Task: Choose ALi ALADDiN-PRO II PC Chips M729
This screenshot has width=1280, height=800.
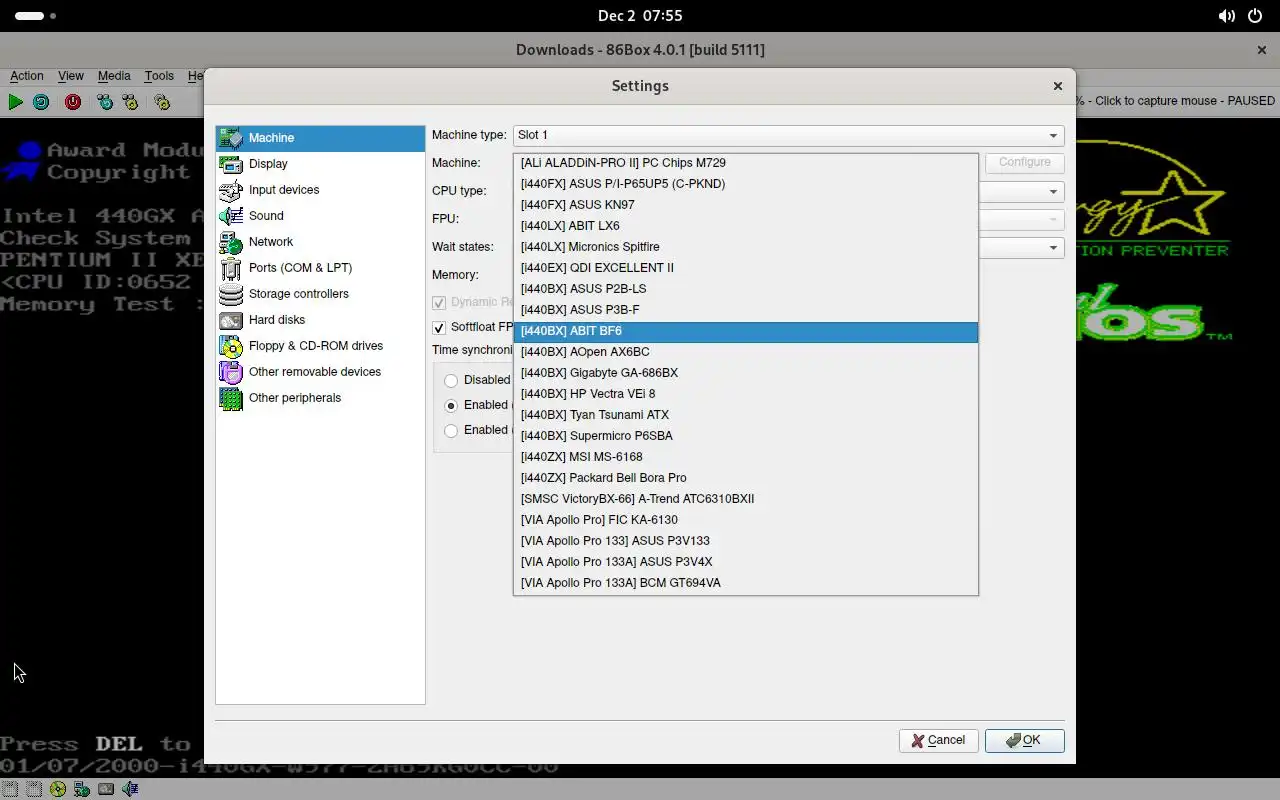Action: tap(746, 163)
